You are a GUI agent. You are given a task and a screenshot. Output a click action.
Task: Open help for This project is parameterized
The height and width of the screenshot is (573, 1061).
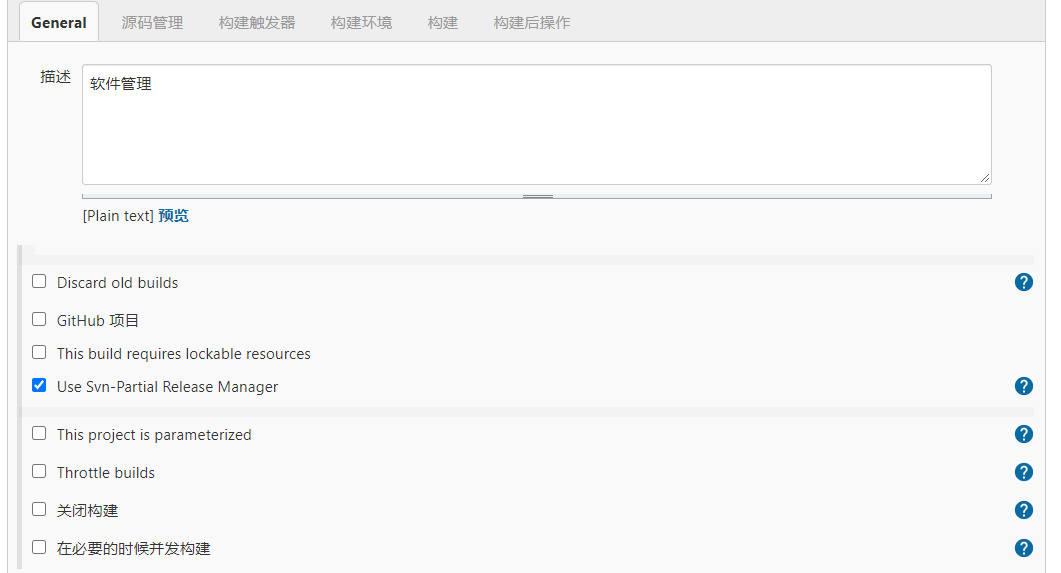[x=1024, y=434]
